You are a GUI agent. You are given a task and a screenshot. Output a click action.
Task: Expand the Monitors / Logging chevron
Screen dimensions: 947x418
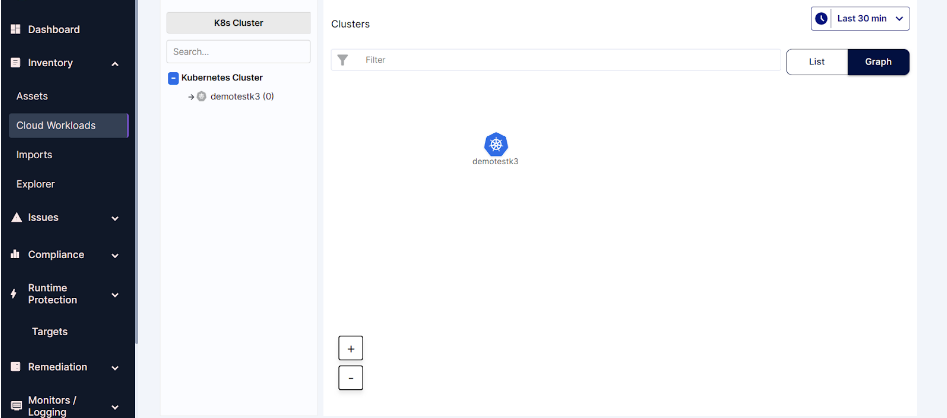point(115,407)
